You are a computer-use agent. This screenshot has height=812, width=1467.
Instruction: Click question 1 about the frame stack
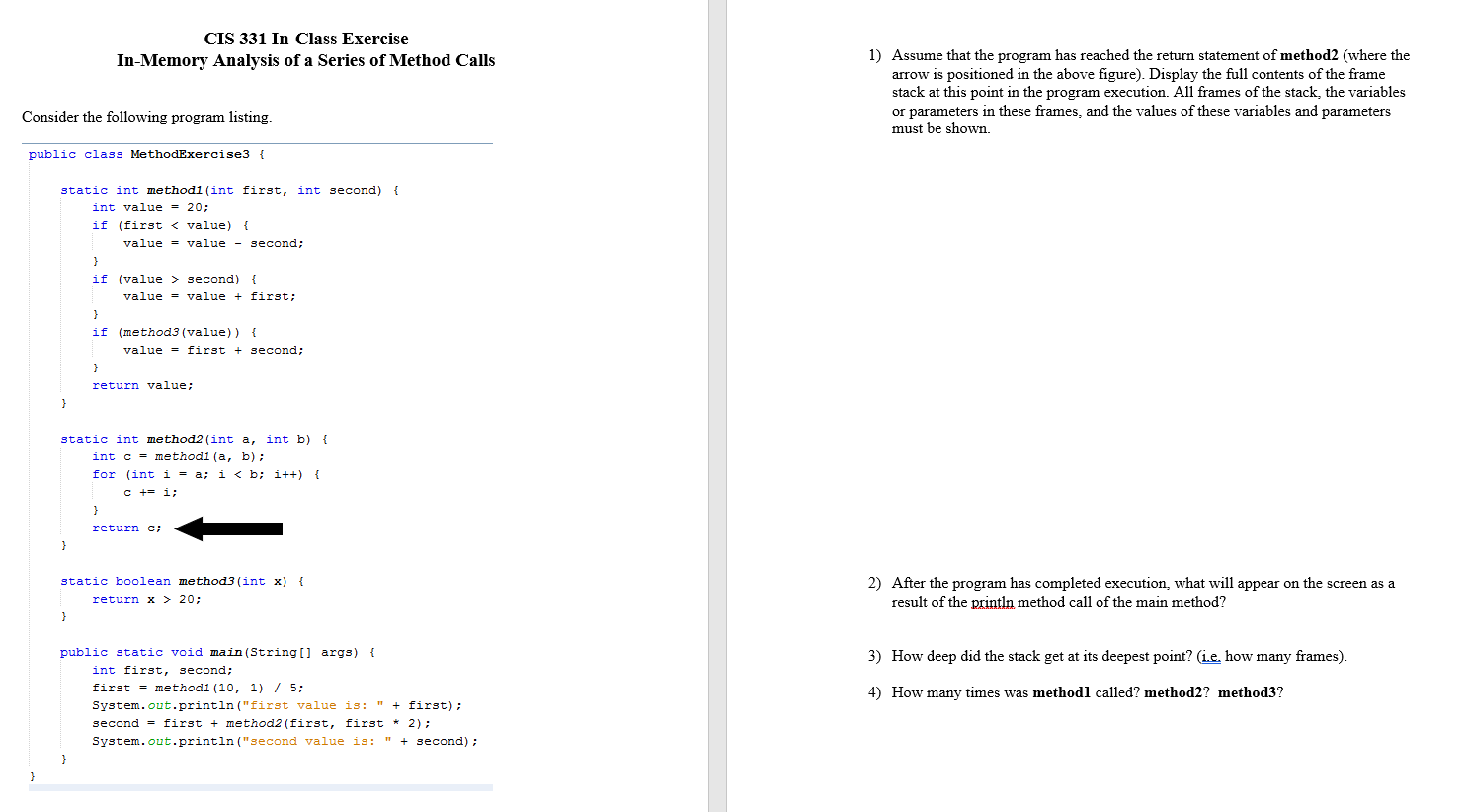click(1139, 92)
